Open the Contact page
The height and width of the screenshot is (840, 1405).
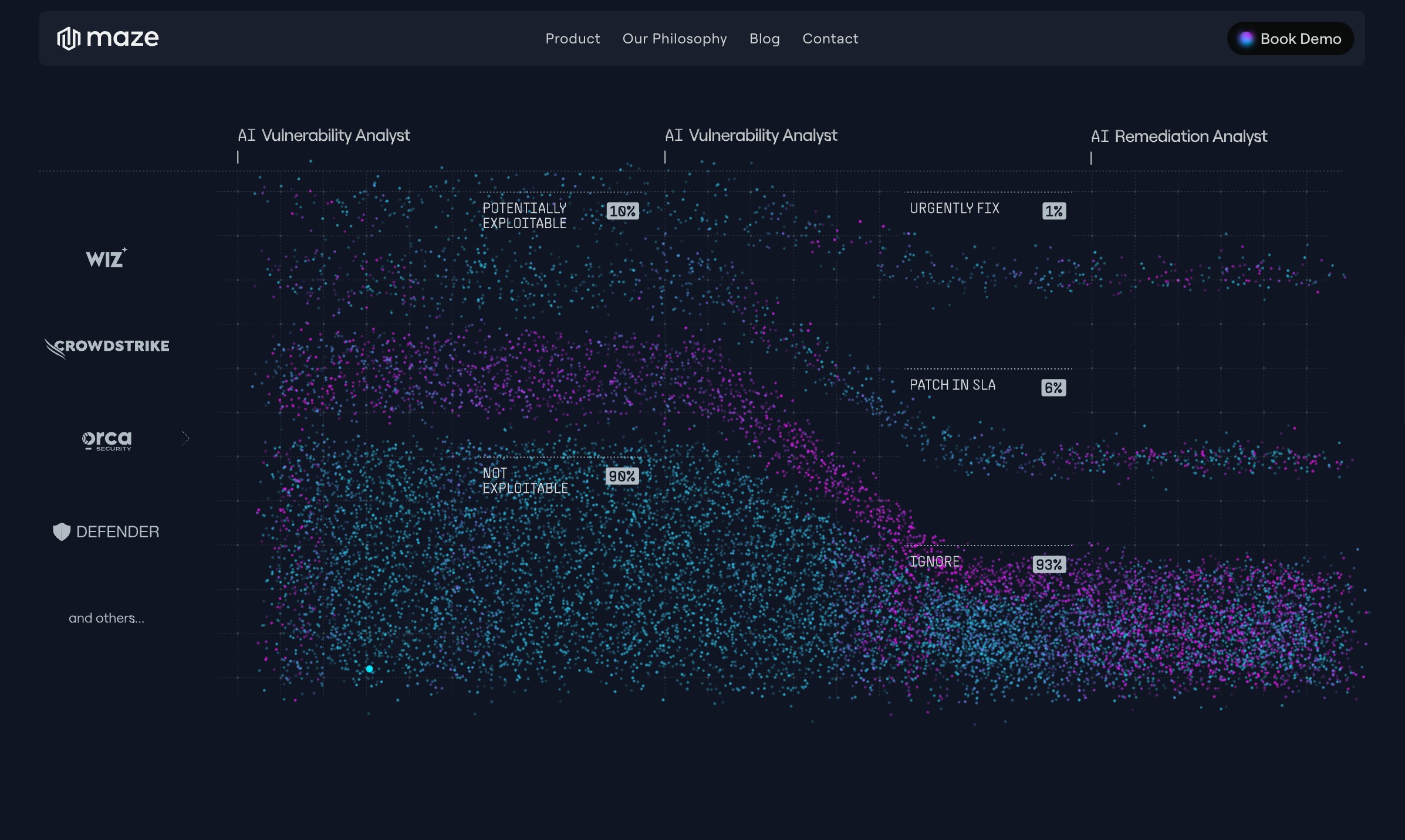830,39
